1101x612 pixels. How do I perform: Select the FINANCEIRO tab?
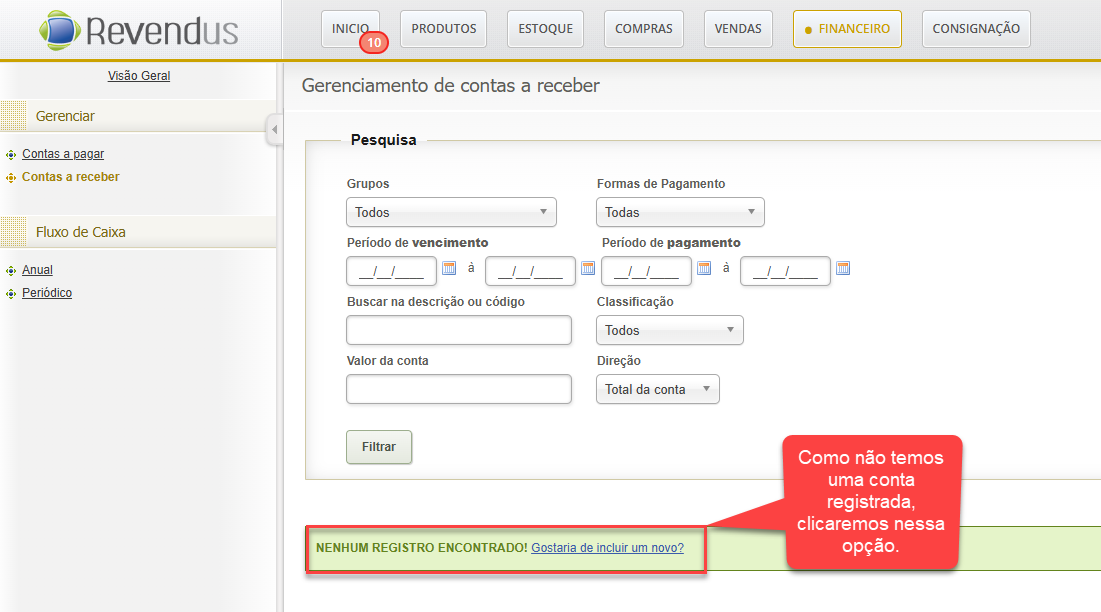tap(848, 29)
